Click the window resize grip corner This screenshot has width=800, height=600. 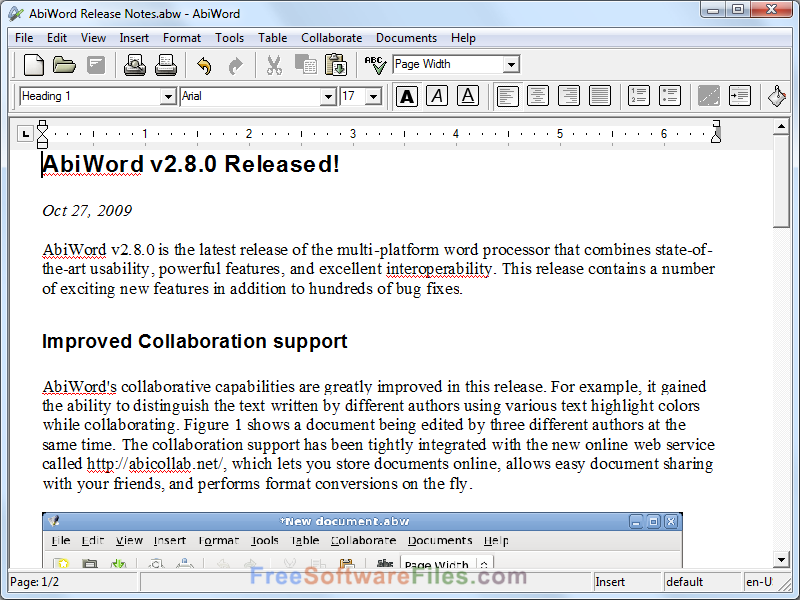point(784,583)
